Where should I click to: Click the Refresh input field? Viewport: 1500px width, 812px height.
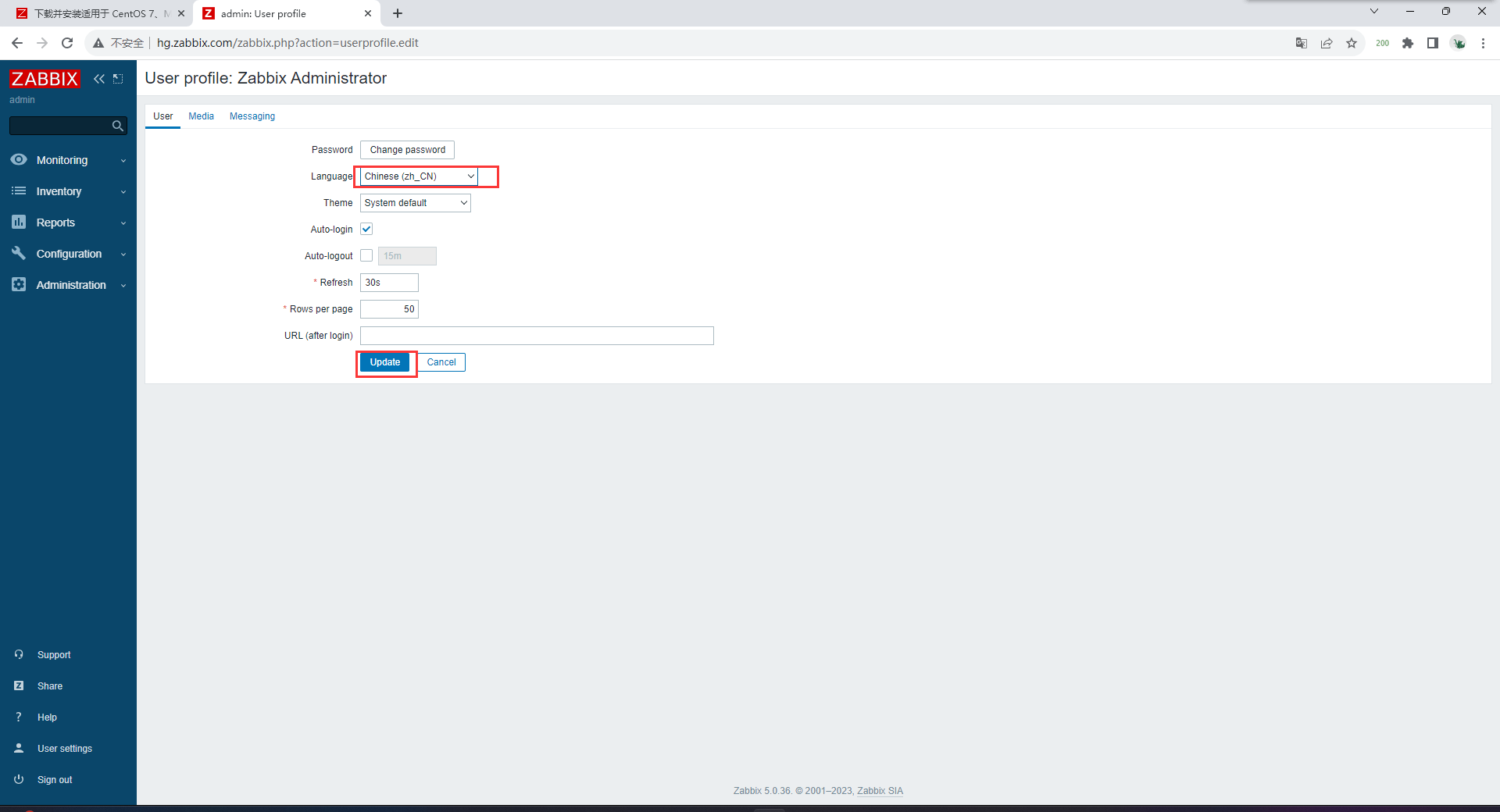(x=389, y=283)
